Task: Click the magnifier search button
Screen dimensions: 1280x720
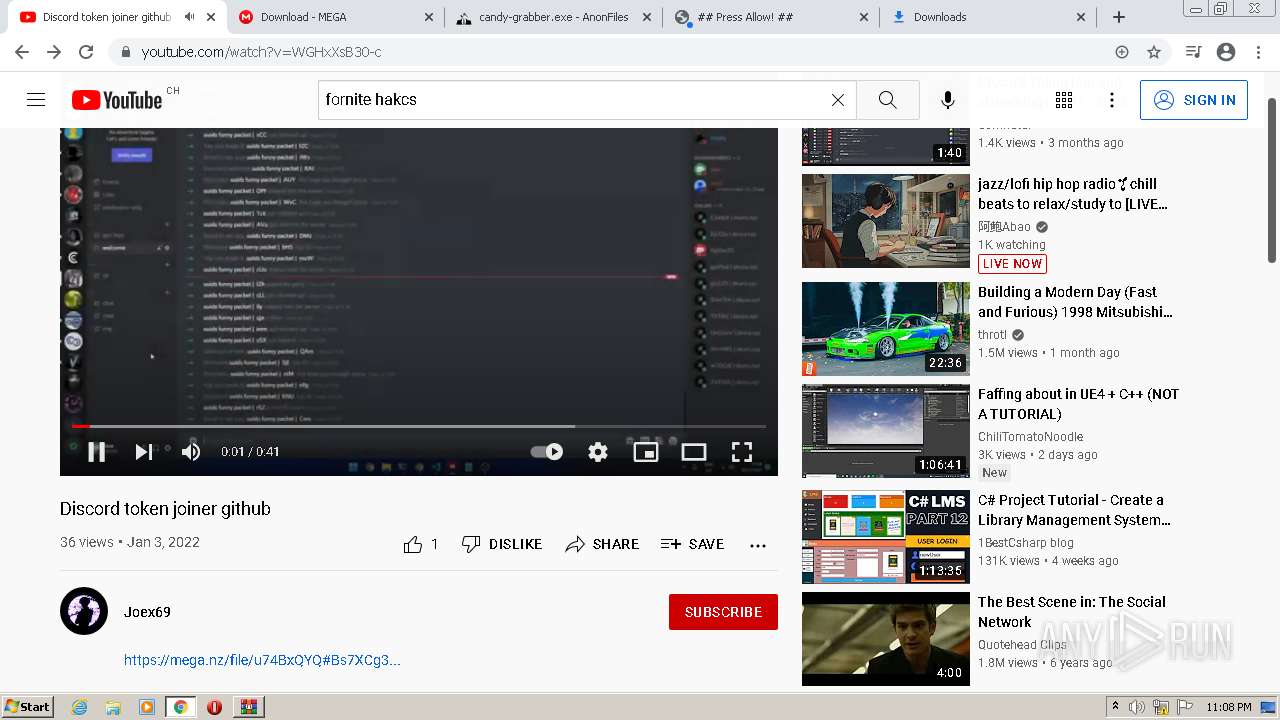Action: point(887,100)
